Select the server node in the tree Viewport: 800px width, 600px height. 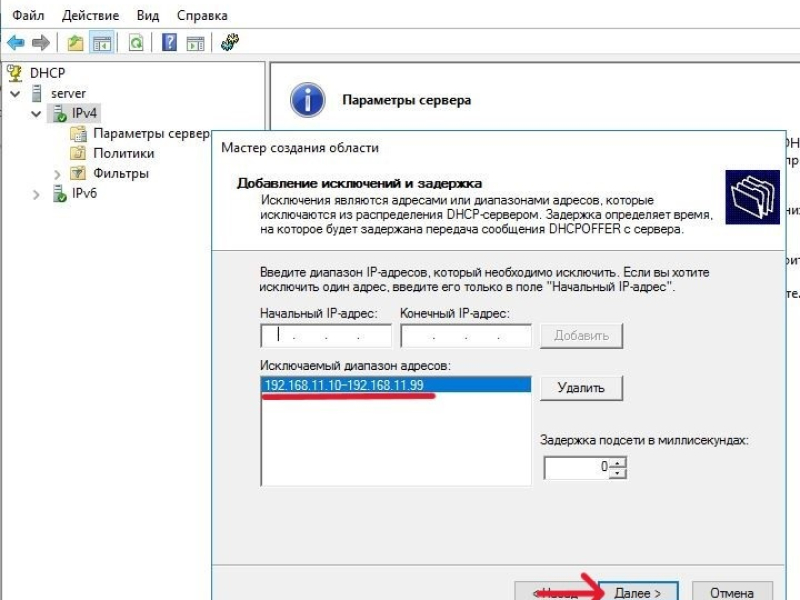[68, 93]
